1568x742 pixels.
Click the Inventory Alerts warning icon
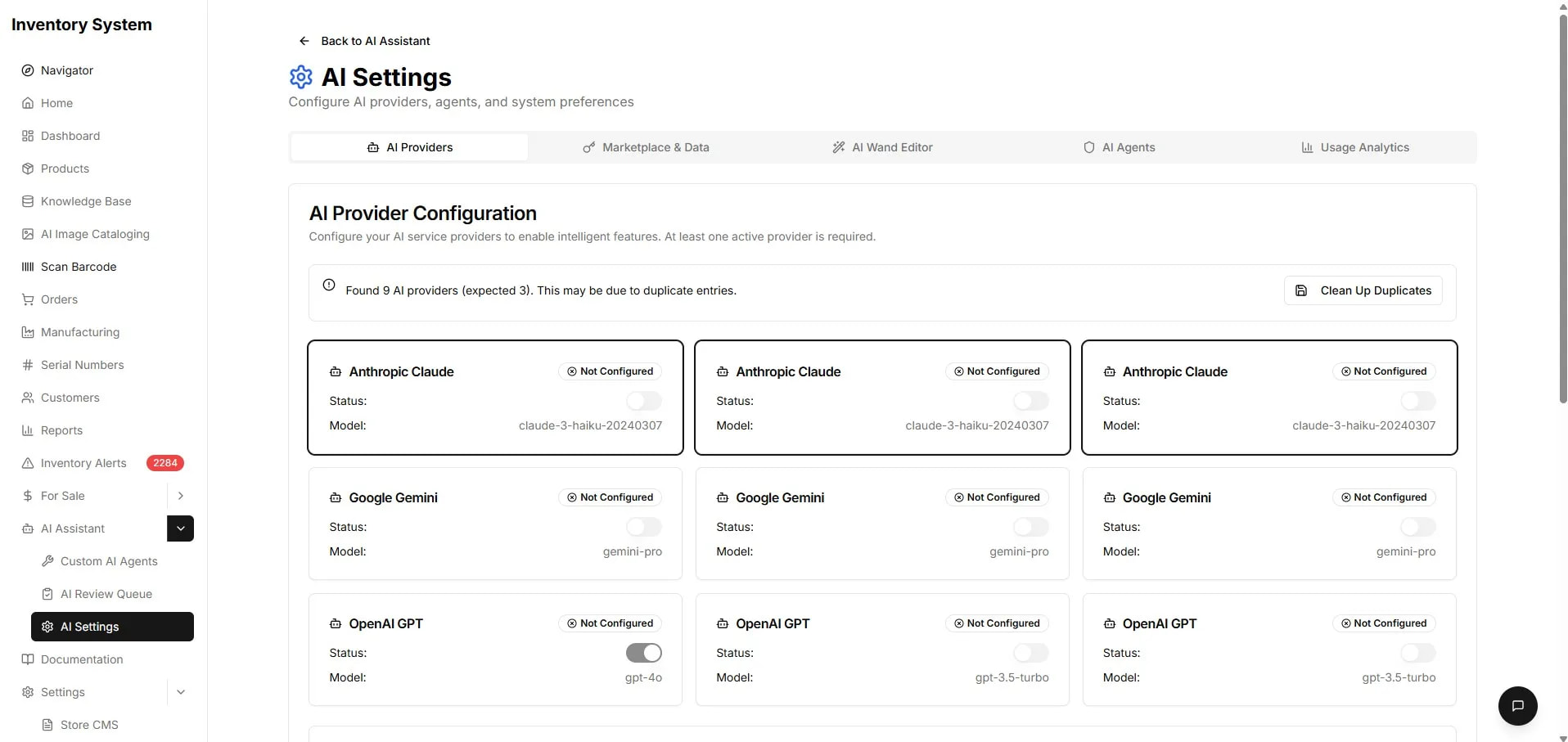(28, 463)
